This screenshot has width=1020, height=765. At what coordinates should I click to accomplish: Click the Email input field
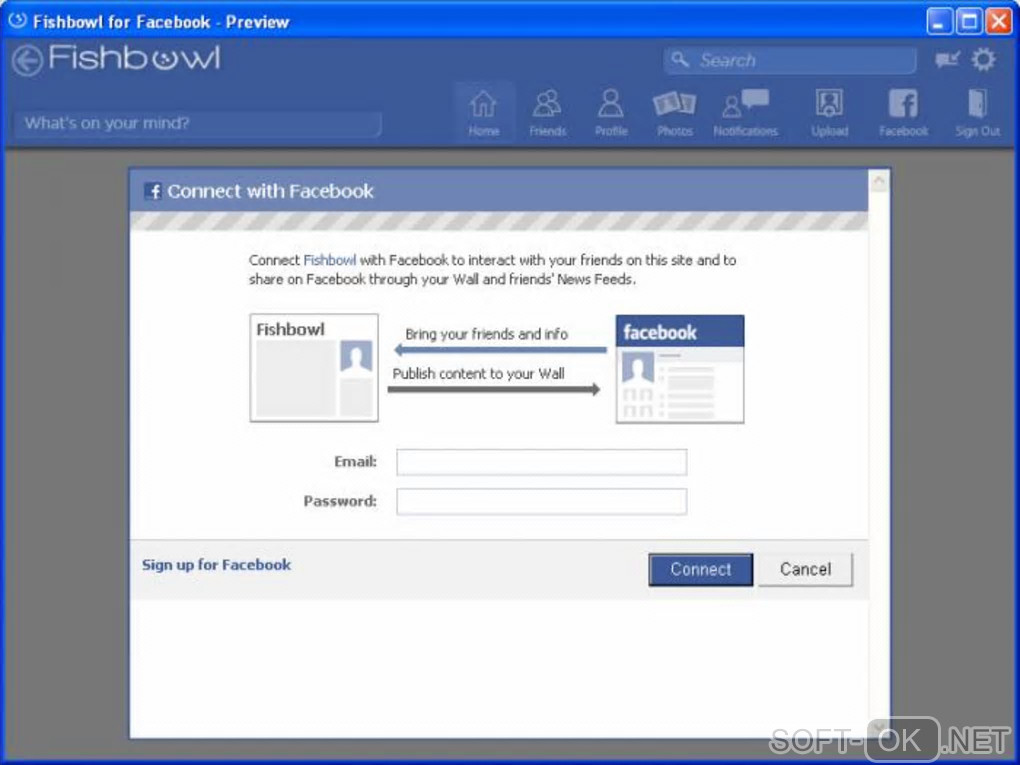tap(541, 462)
